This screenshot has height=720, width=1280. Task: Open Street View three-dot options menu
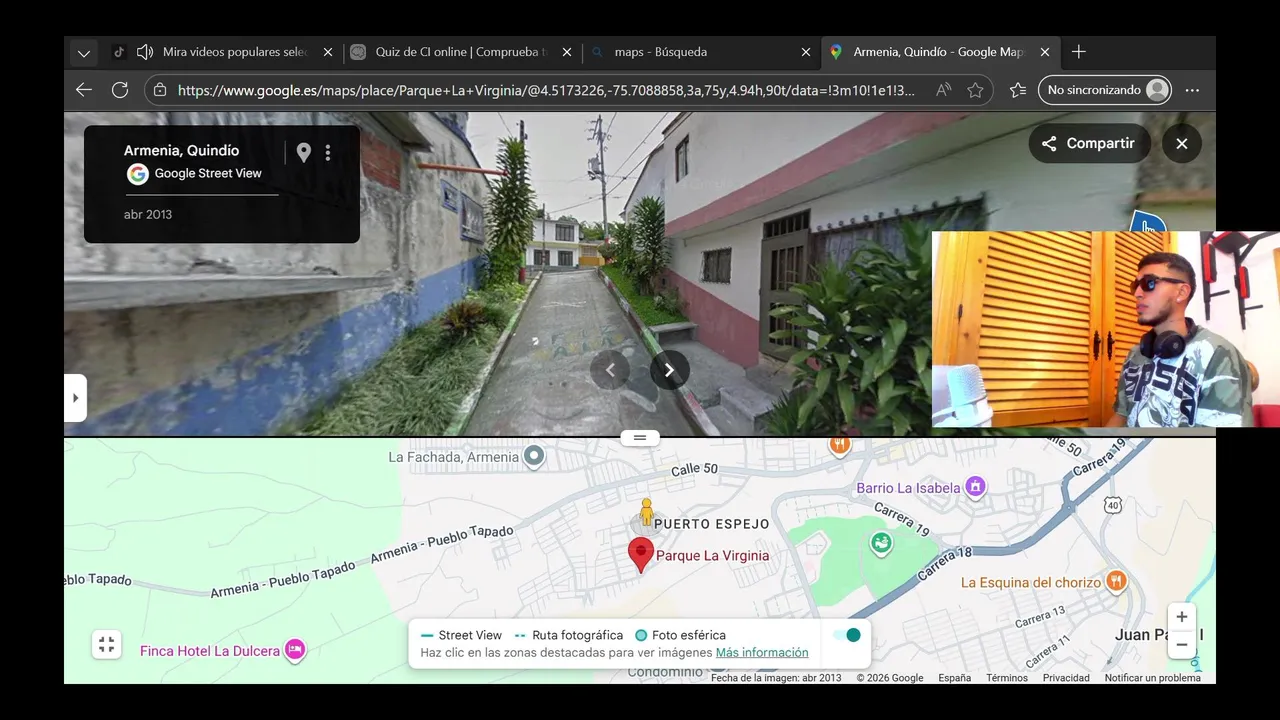(x=328, y=152)
